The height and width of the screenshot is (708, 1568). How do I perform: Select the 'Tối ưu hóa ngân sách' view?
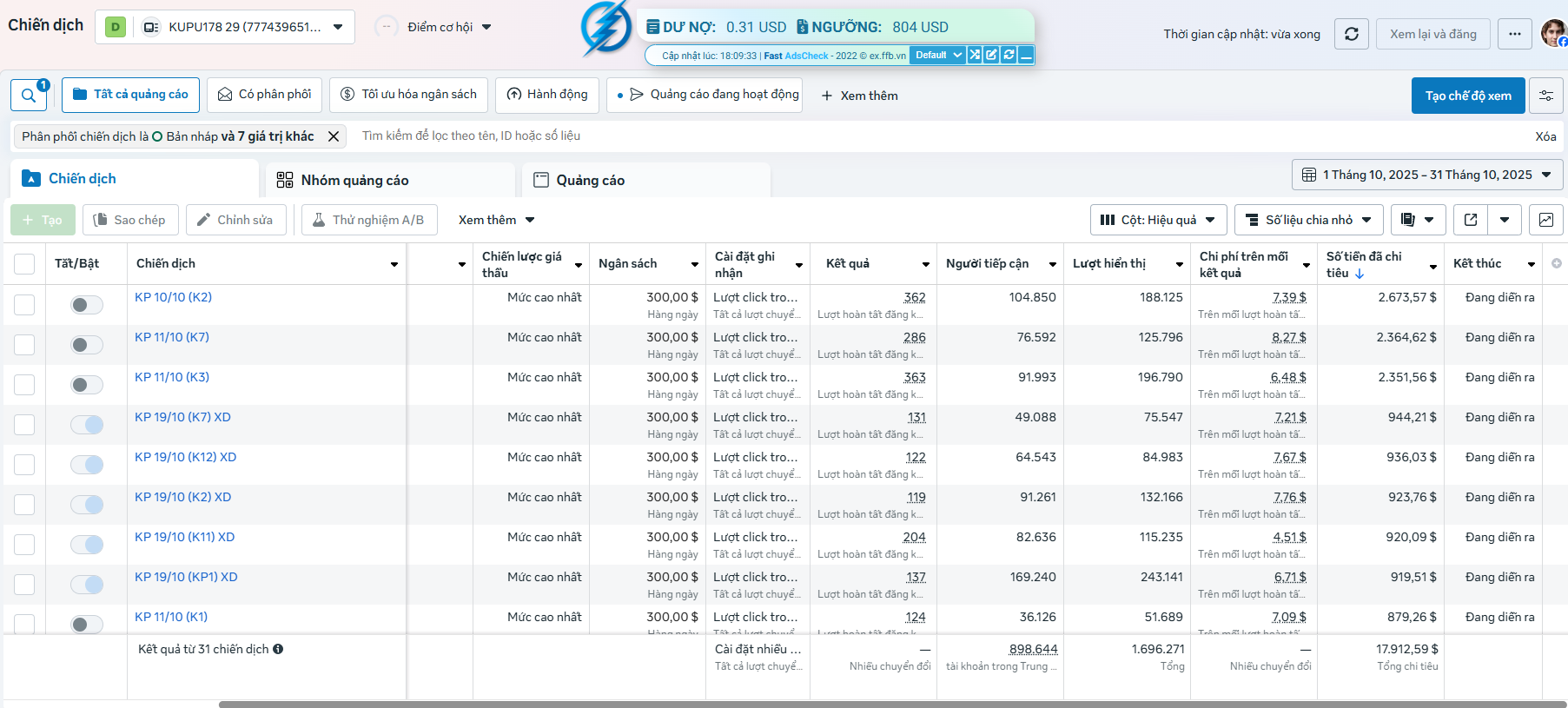coord(408,95)
